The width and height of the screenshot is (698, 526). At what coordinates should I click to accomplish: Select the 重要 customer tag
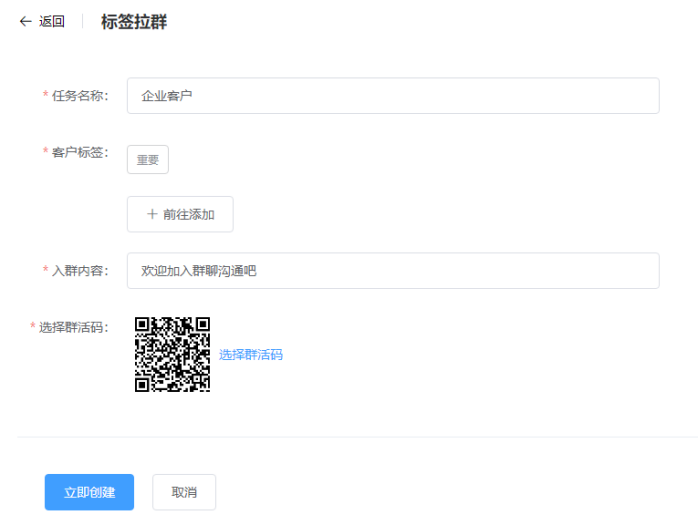tap(148, 160)
